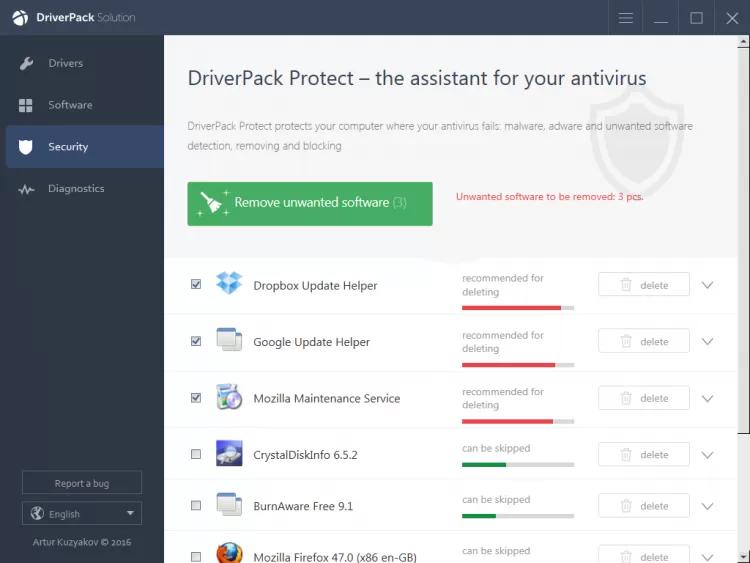This screenshot has height=563, width=750.
Task: Click the Mozilla Firefox app icon
Action: coord(229,553)
